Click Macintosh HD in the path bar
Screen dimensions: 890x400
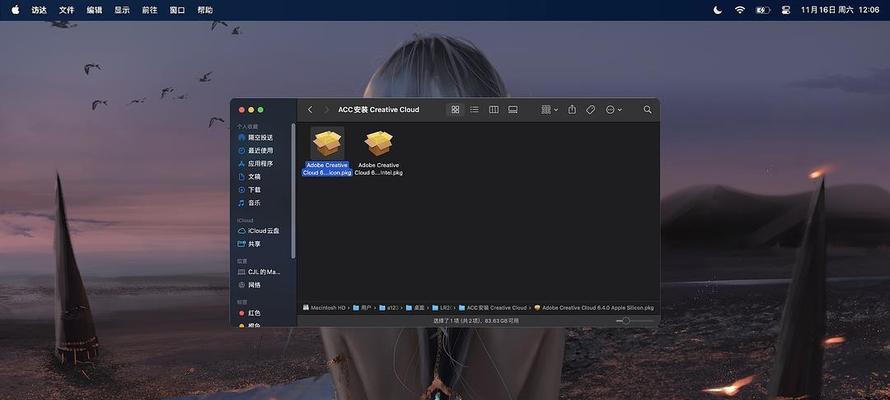coord(324,308)
